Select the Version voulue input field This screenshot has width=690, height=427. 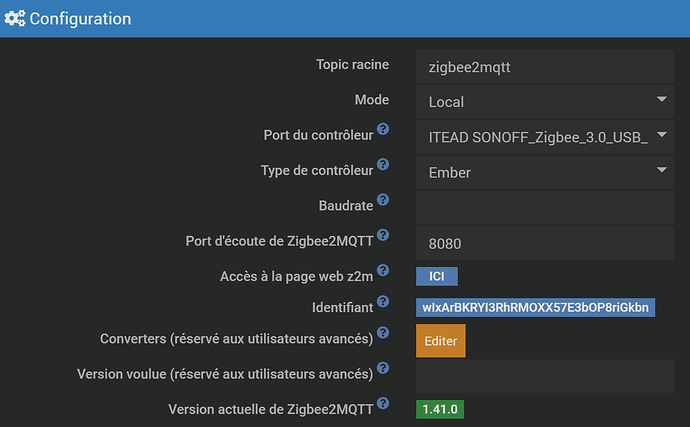coord(543,375)
